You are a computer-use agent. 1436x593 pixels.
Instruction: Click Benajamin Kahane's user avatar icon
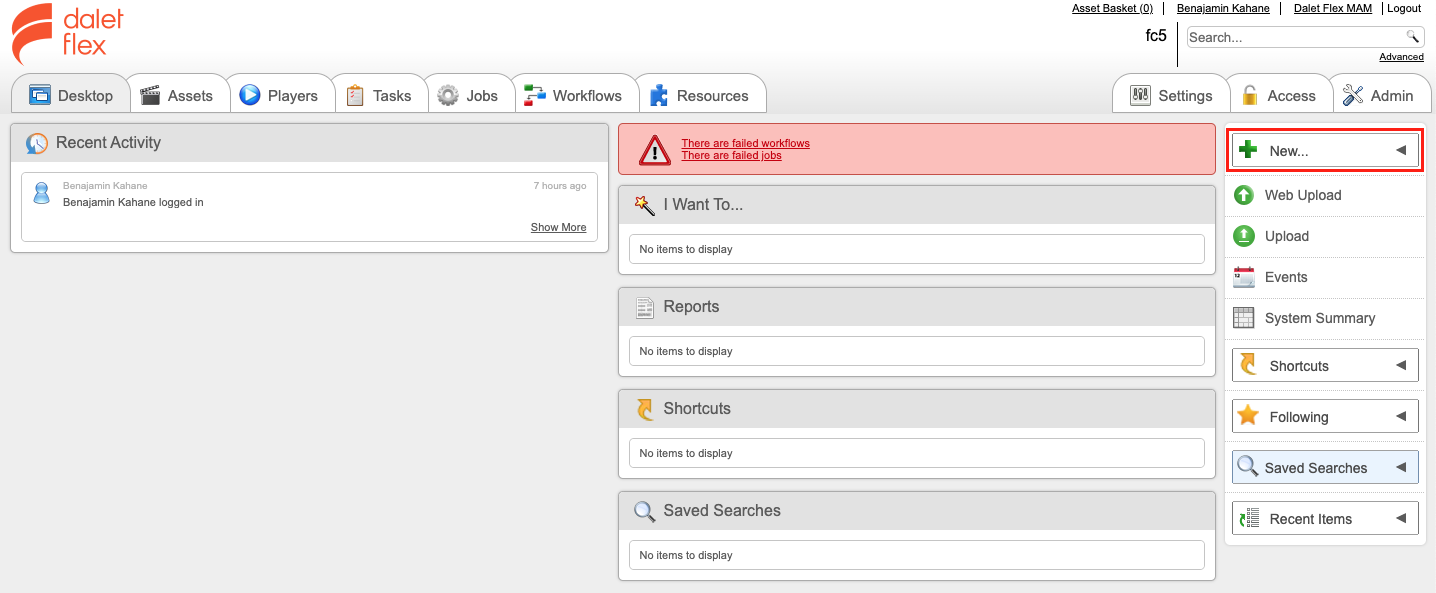click(x=41, y=193)
